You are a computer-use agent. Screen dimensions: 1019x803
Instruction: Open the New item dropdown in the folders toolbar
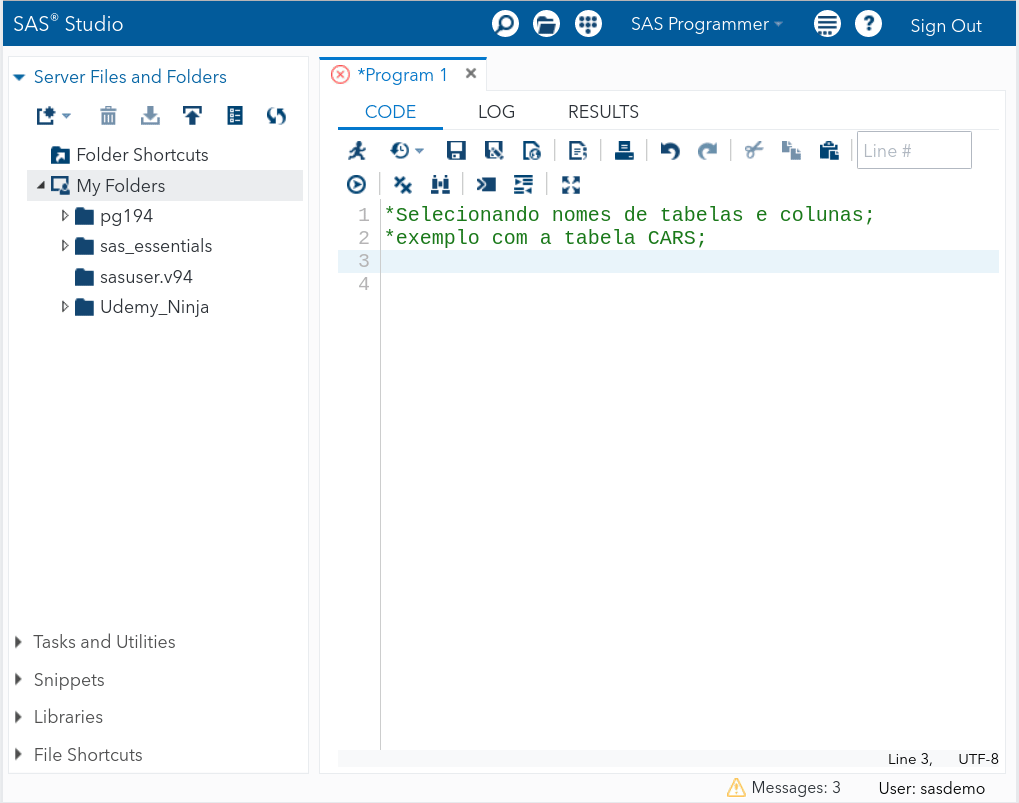coord(53,116)
